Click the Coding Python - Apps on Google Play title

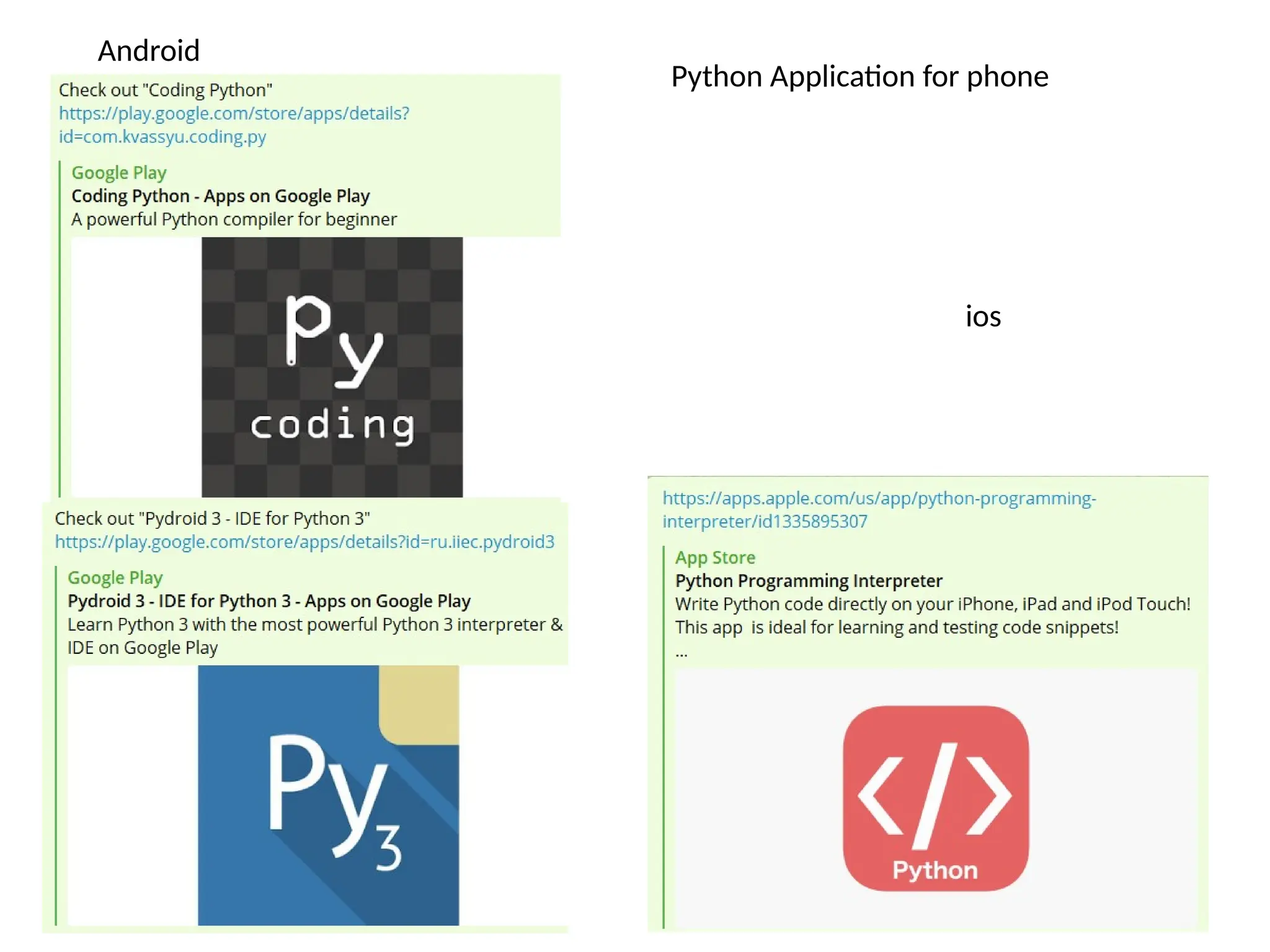220,196
